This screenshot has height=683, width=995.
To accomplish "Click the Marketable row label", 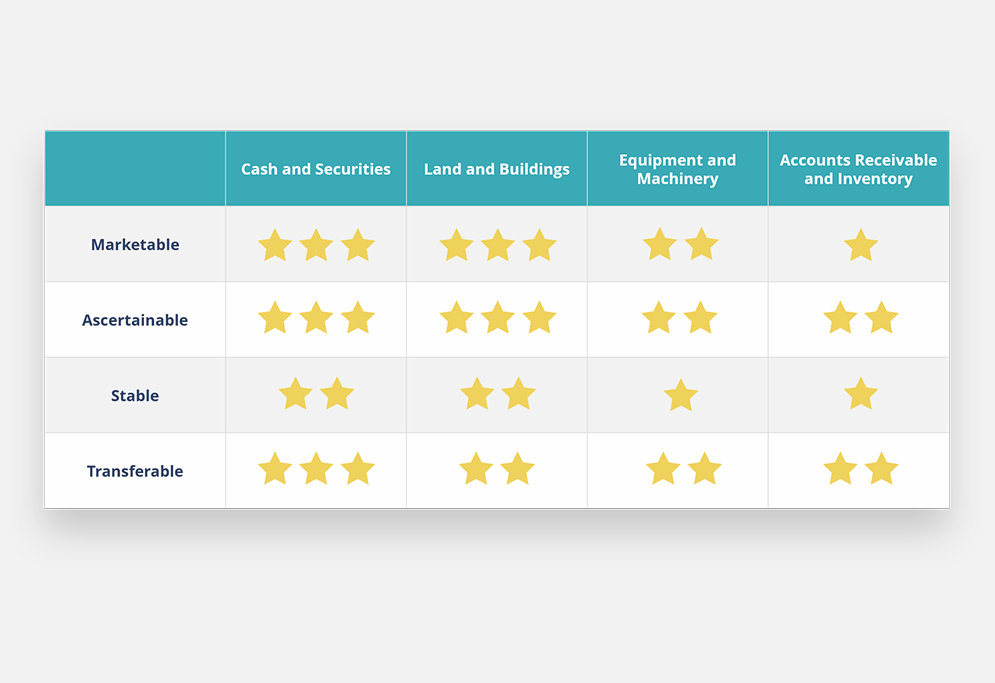I will click(135, 245).
